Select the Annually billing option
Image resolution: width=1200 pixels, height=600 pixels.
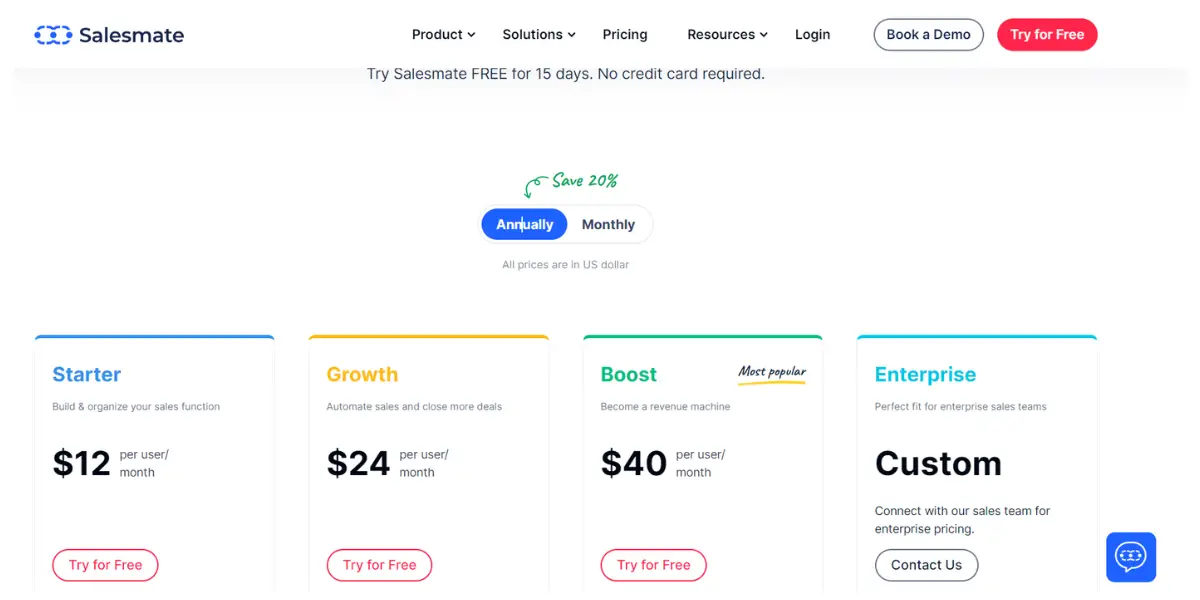pyautogui.click(x=524, y=224)
